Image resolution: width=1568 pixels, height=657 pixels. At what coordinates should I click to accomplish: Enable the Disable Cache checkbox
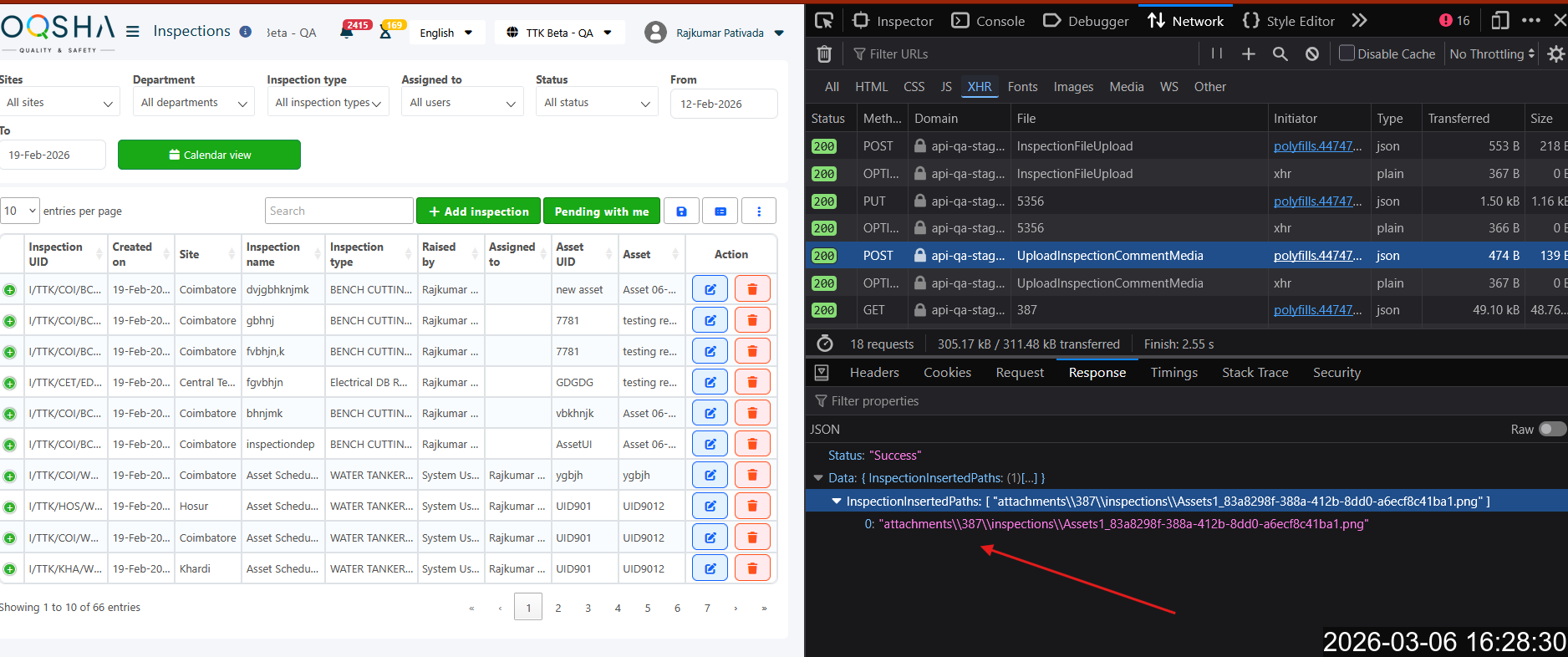coord(1347,53)
